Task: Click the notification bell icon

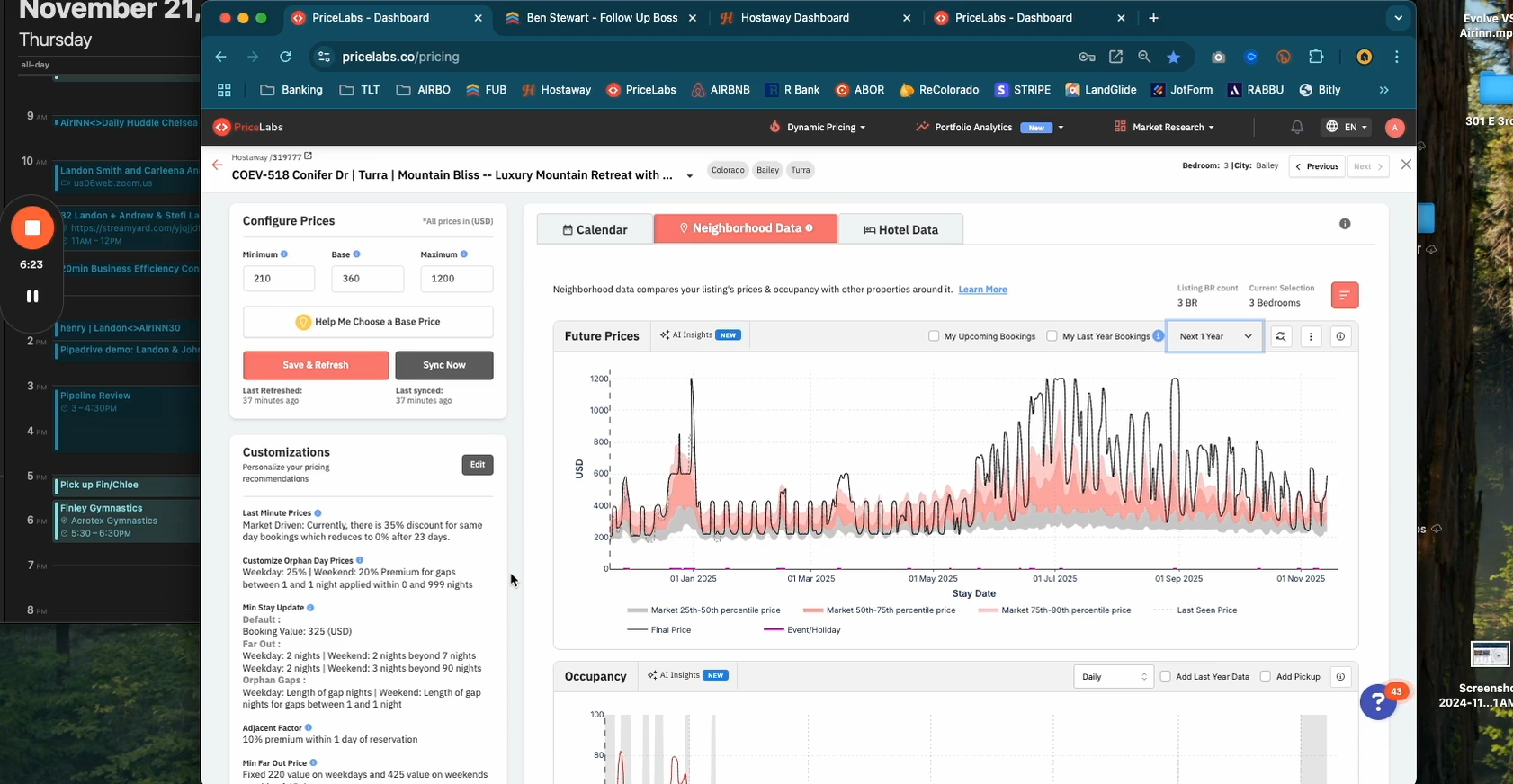Action: tap(1296, 128)
